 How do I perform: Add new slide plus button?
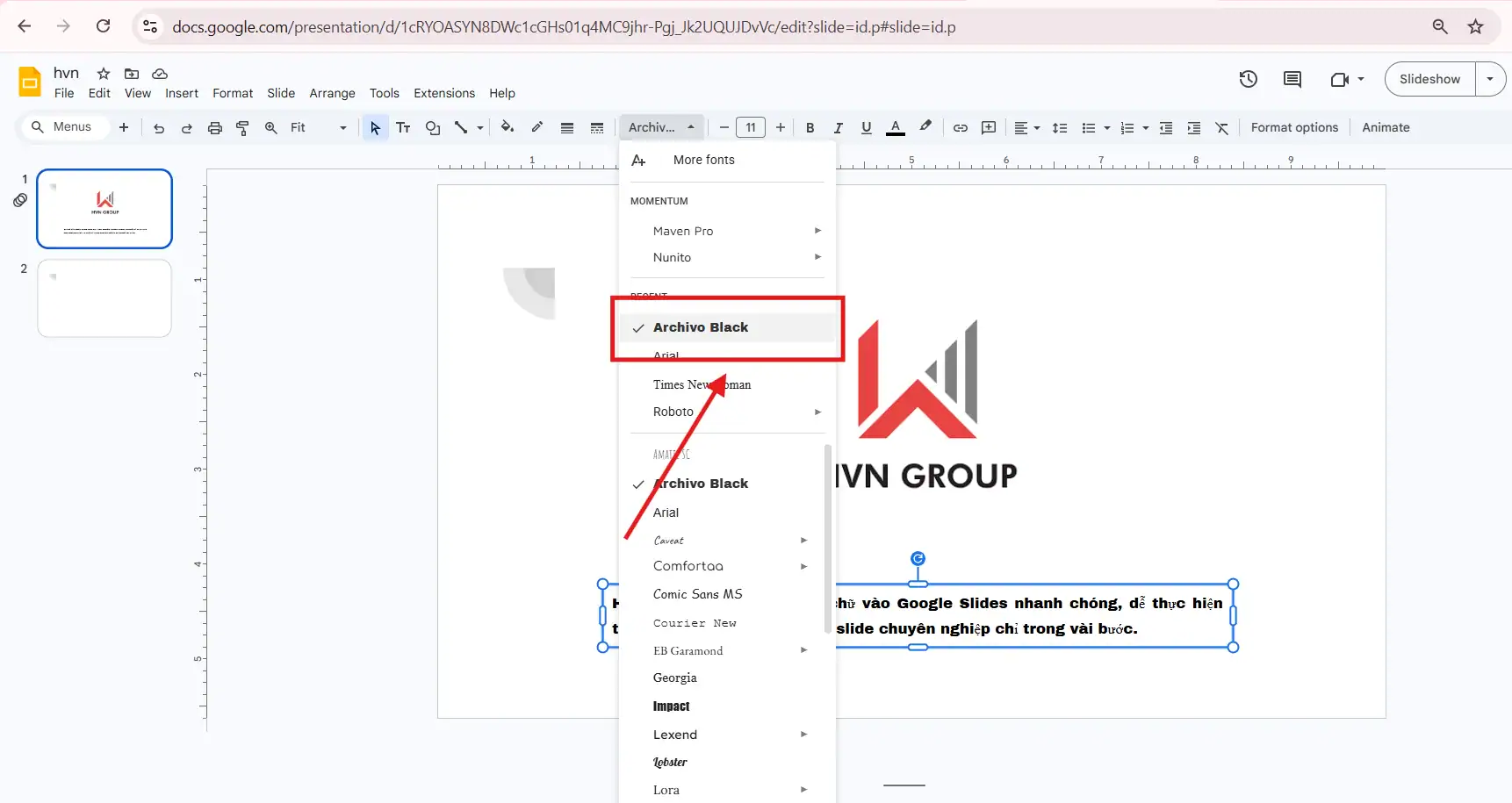click(x=124, y=127)
